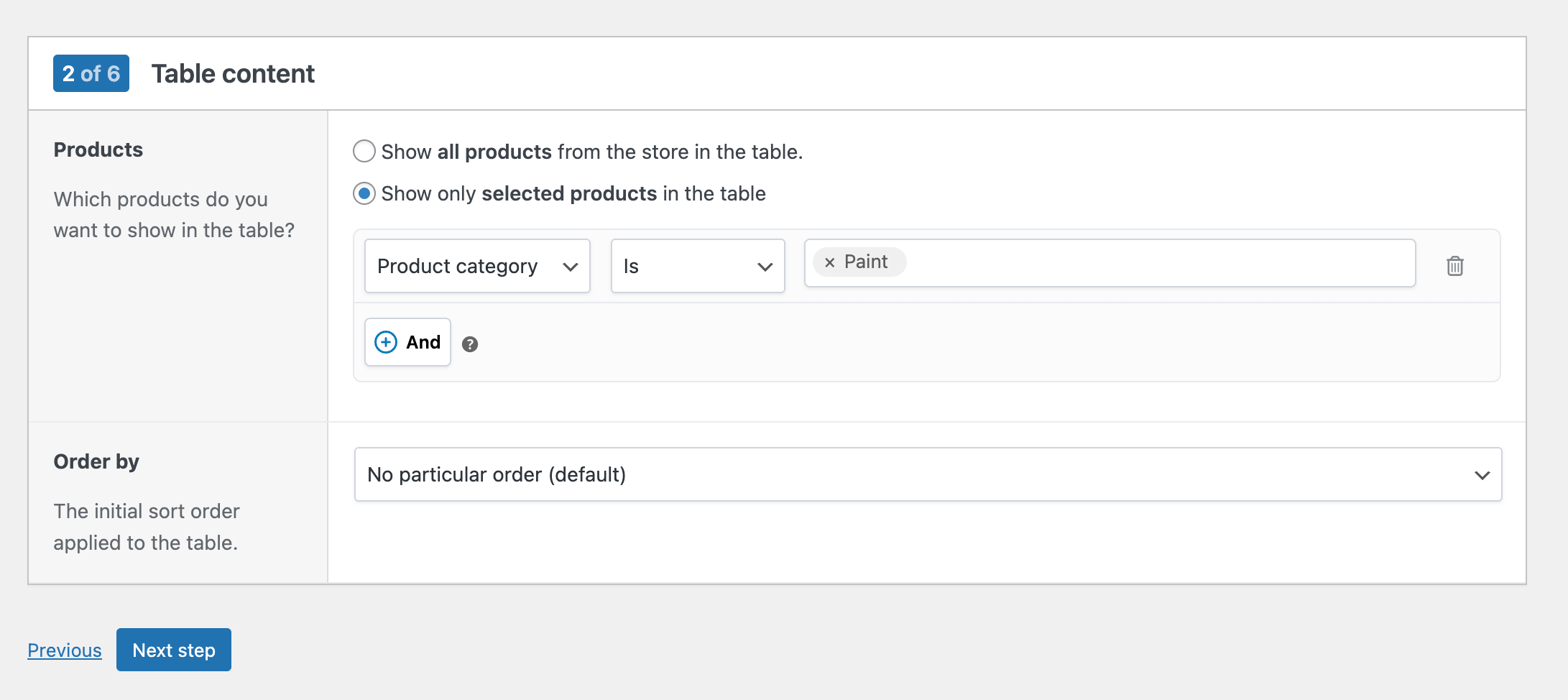Click the 'Table content' heading
The width and height of the screenshot is (1568, 700).
233,73
